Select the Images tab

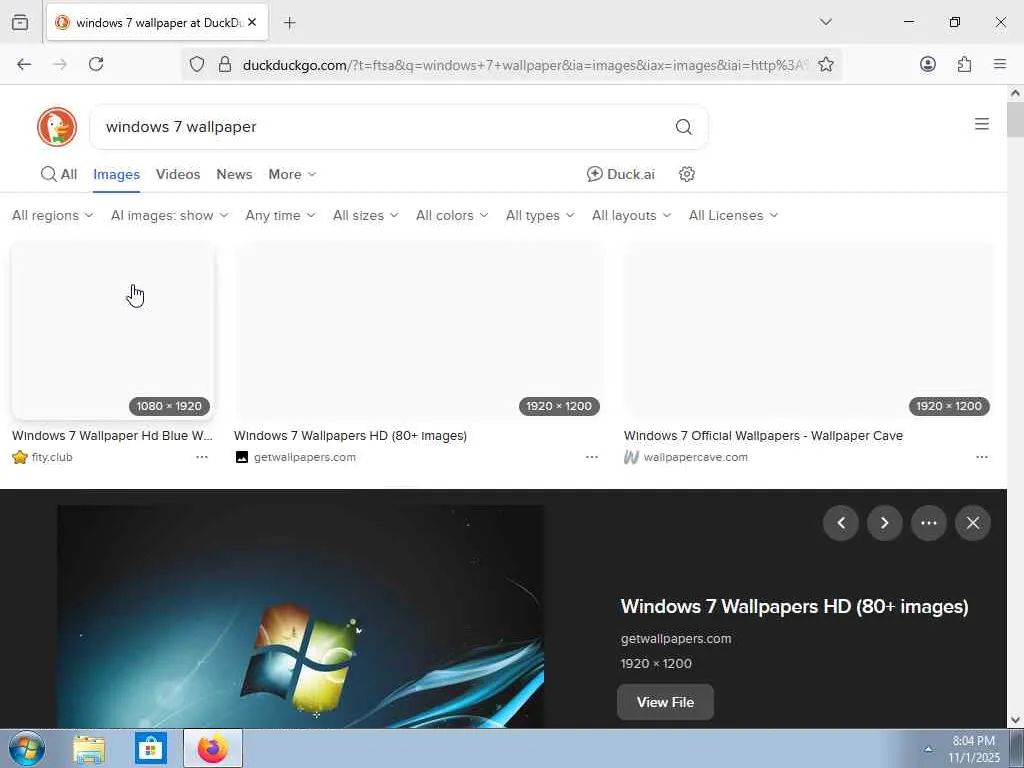pyautogui.click(x=116, y=174)
